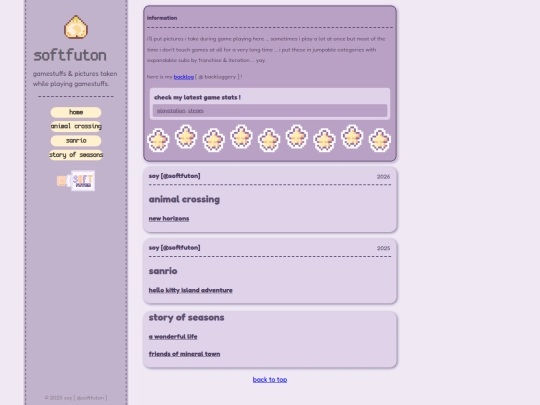
Task: Go to the animal crossing nav button
Action: [76, 126]
